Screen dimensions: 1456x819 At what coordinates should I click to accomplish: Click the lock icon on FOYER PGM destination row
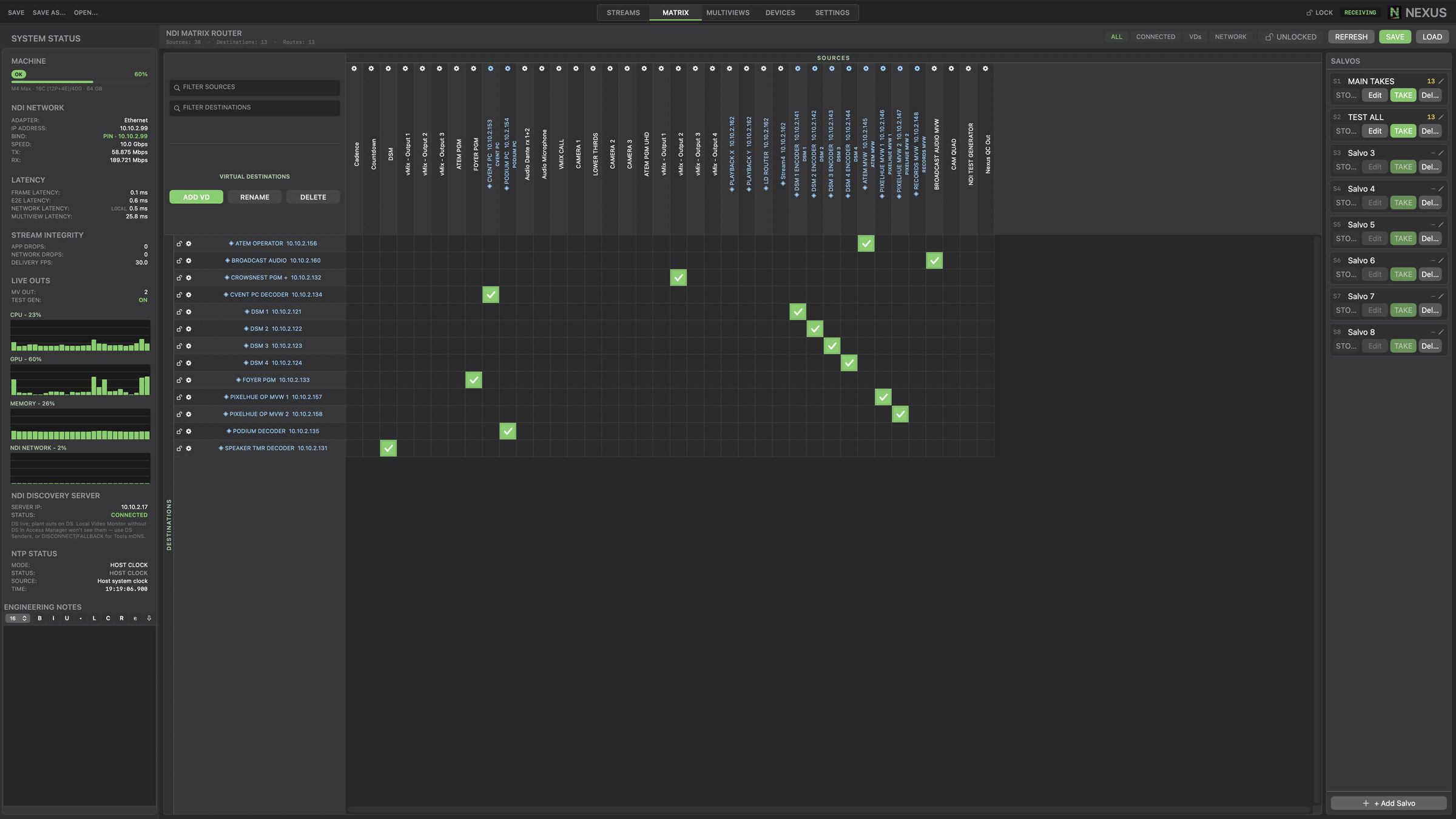tap(179, 380)
